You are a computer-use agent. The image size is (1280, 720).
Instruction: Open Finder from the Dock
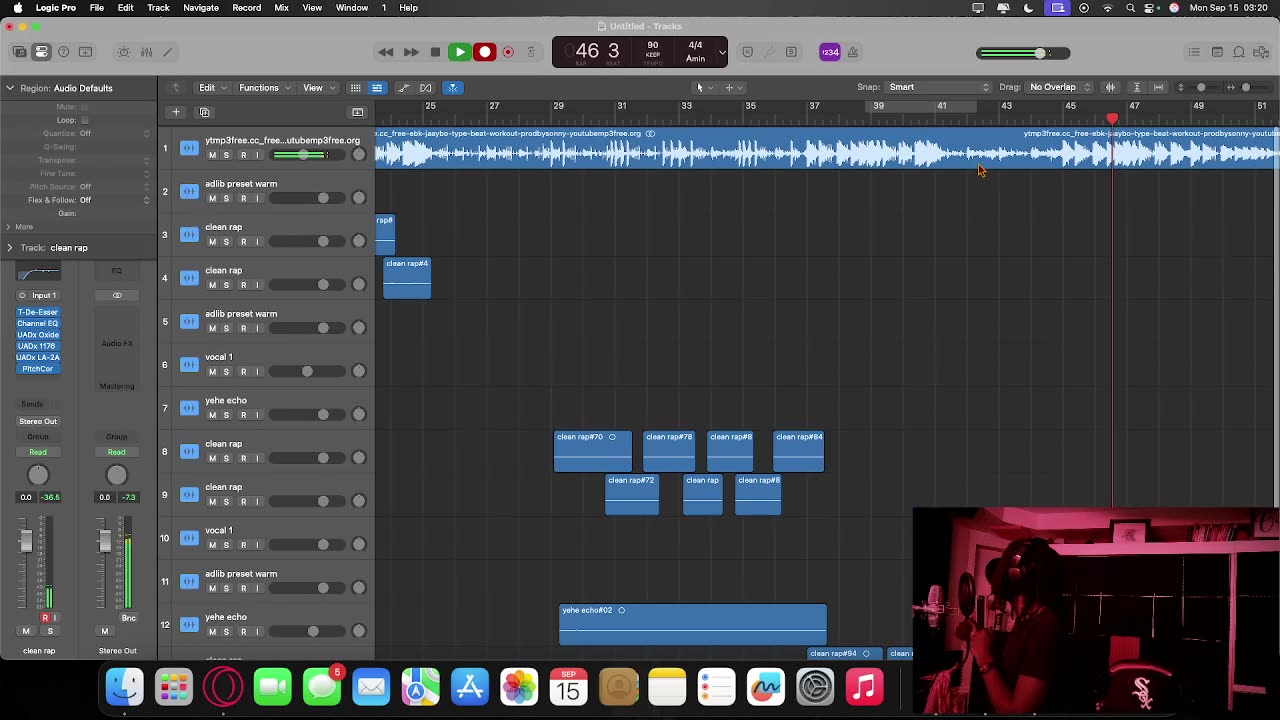pos(125,687)
